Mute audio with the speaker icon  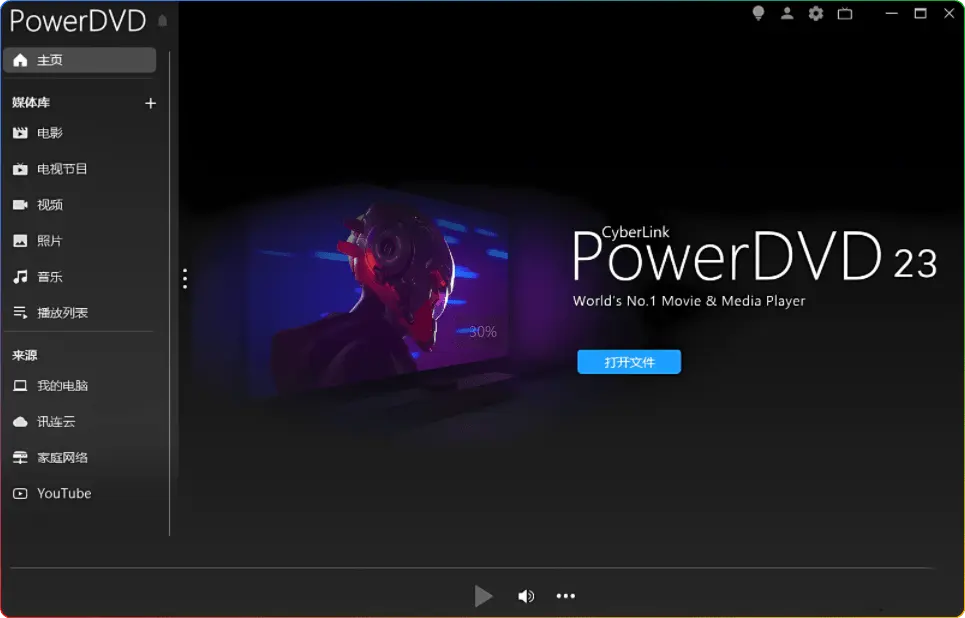[526, 596]
